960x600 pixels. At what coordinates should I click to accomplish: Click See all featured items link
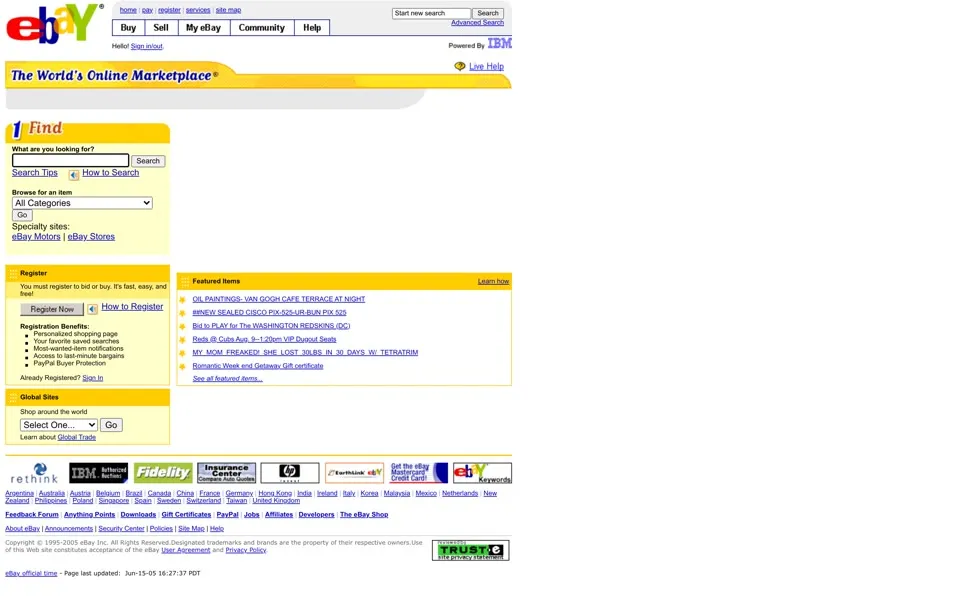(227, 378)
